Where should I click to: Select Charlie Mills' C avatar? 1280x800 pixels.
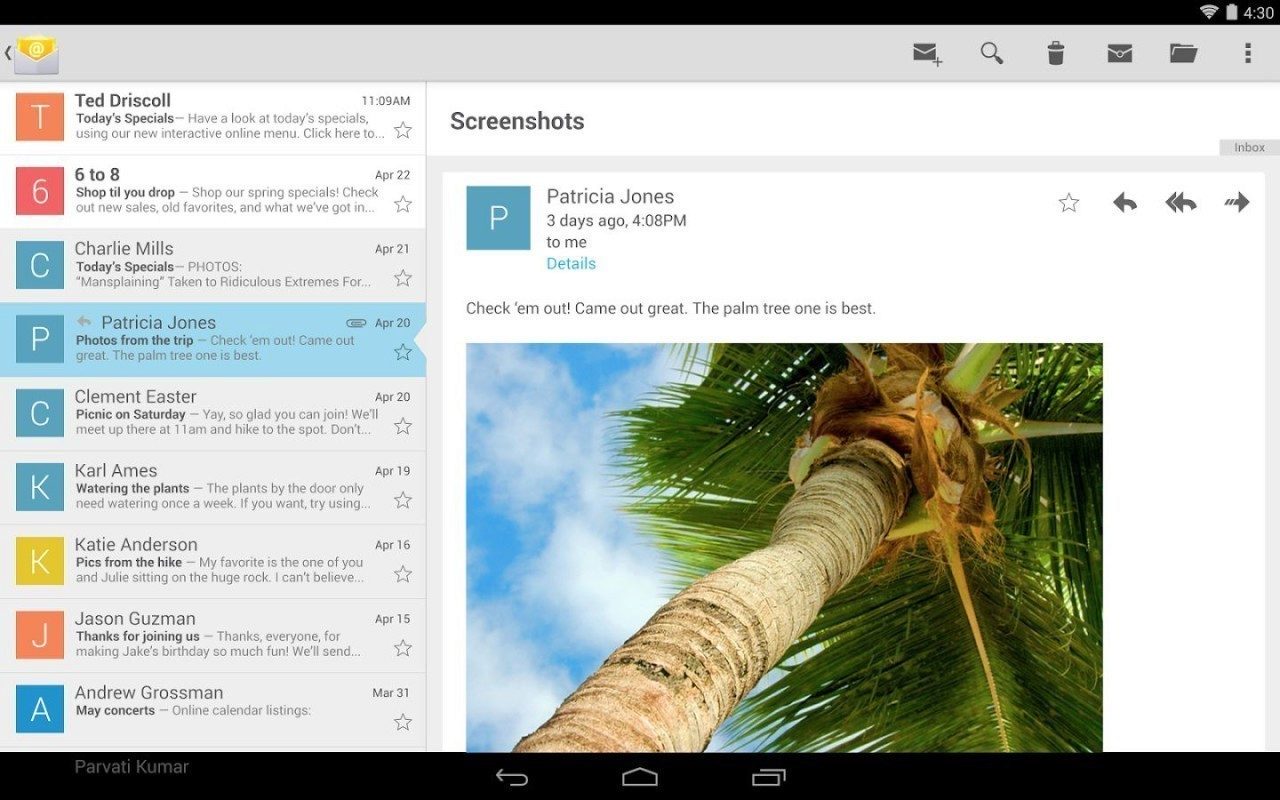[40, 265]
